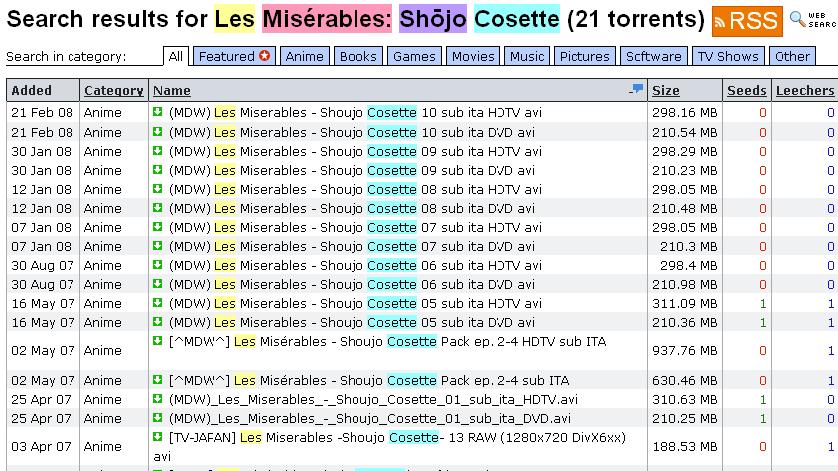Image resolution: width=838 pixels, height=471 pixels.
Task: Click green download arrow for 07 DVD
Action: point(157,245)
